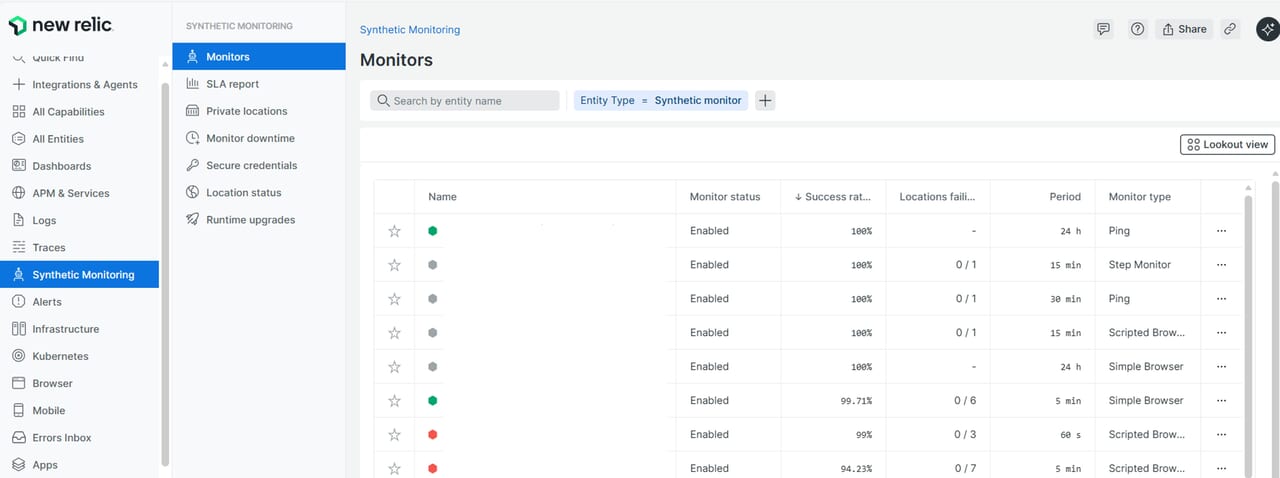Viewport: 1280px width, 478px height.
Task: Open the feedback chat icon
Action: pos(1103,29)
